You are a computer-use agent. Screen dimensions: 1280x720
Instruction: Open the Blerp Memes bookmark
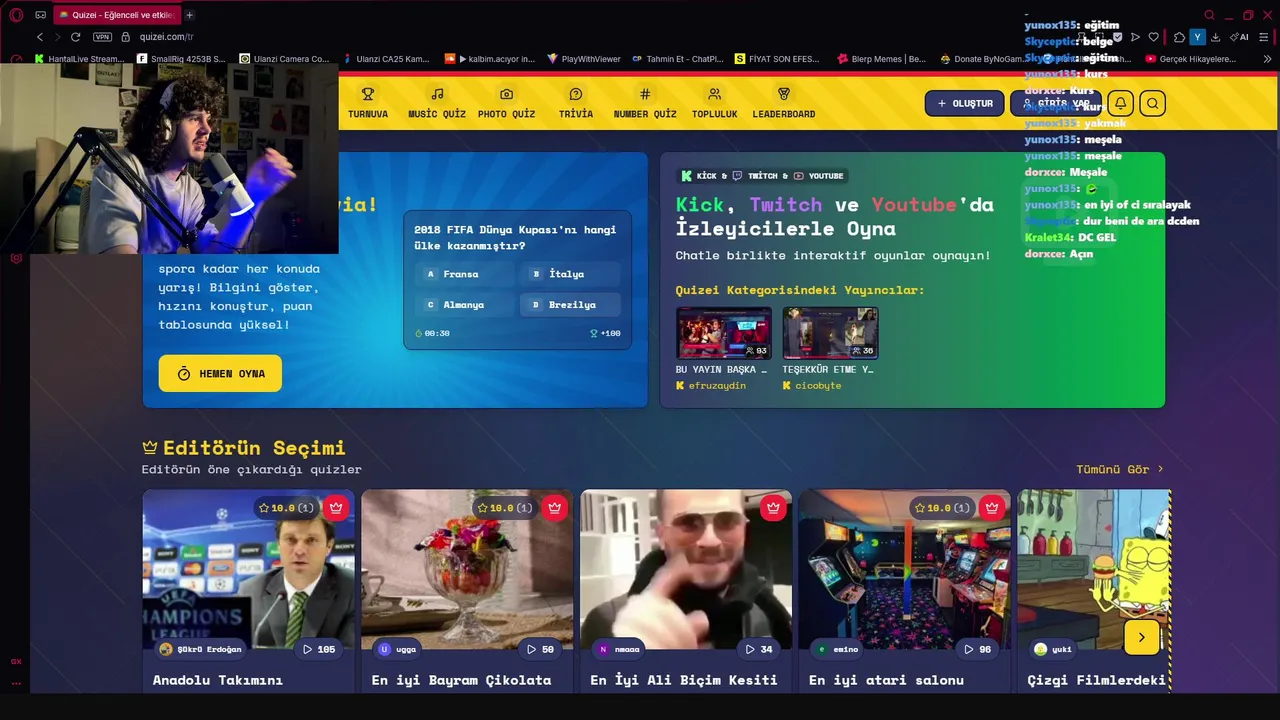point(881,59)
